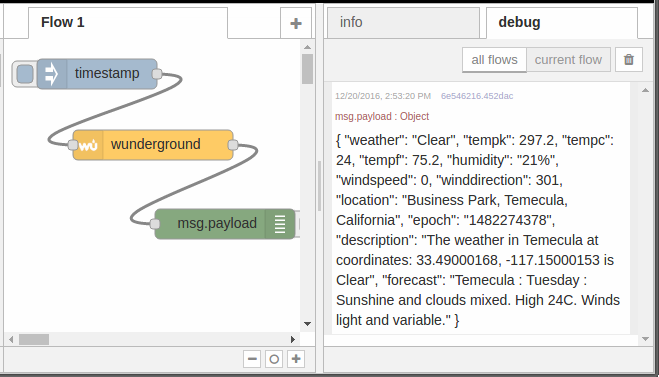The width and height of the screenshot is (659, 377).
Task: Switch to the debug tab
Action: coord(562,23)
